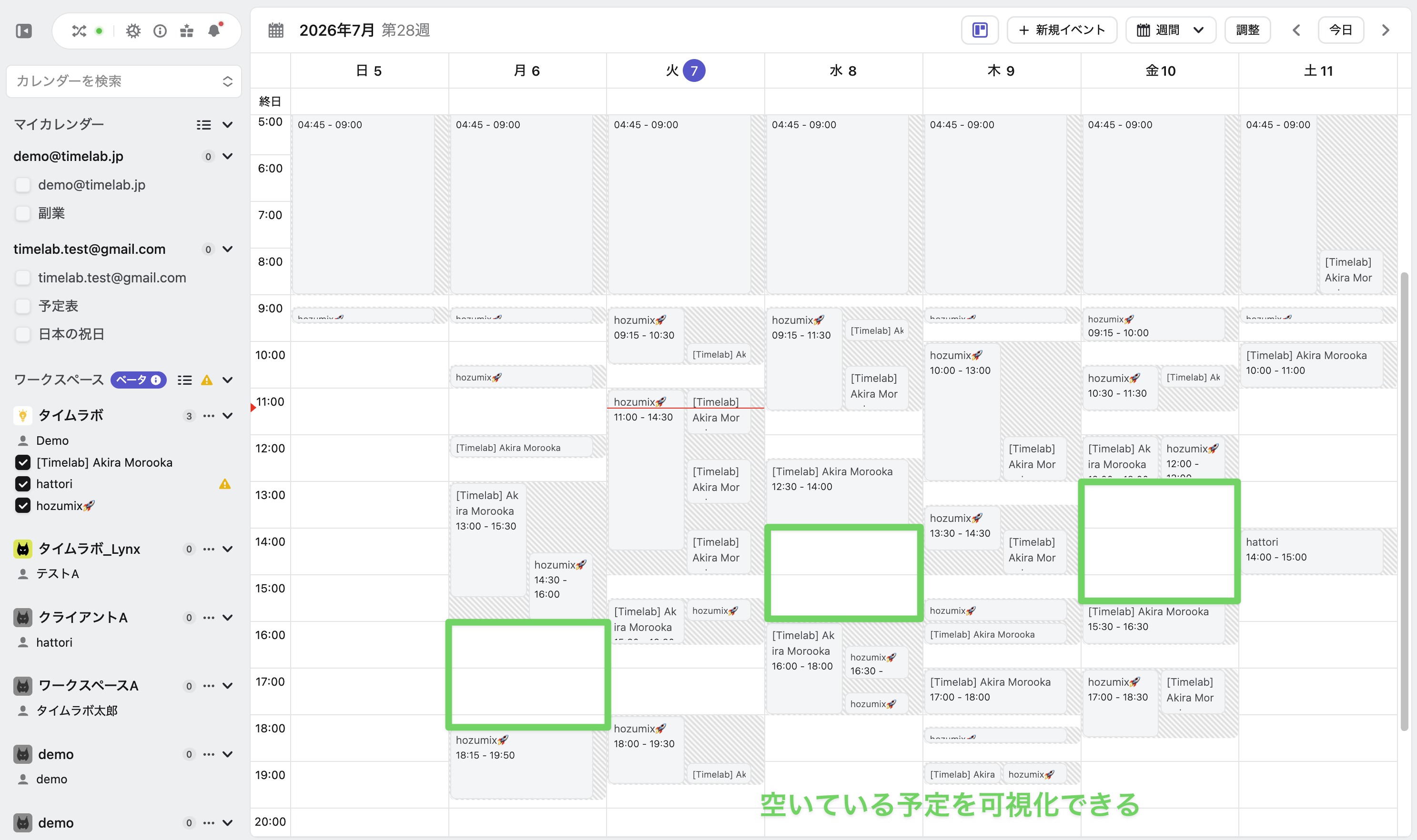
Task: Check the timelab.test@gmail.com calendar checkbox
Action: 23,278
